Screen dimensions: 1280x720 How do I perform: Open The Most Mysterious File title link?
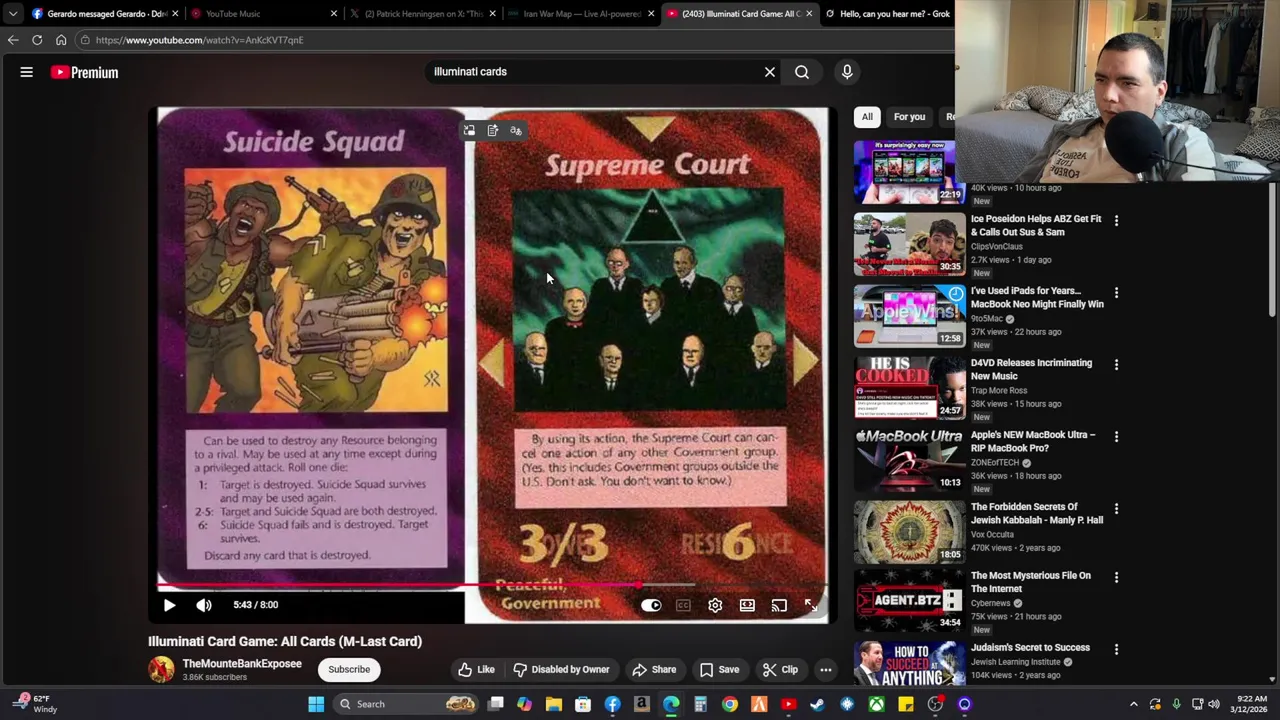point(1030,582)
